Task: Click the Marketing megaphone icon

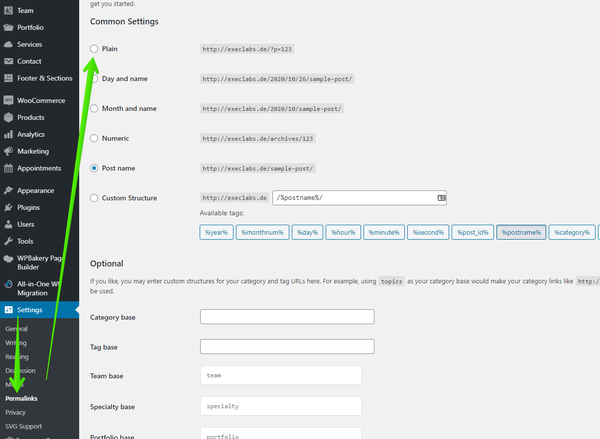Action: 8,151
